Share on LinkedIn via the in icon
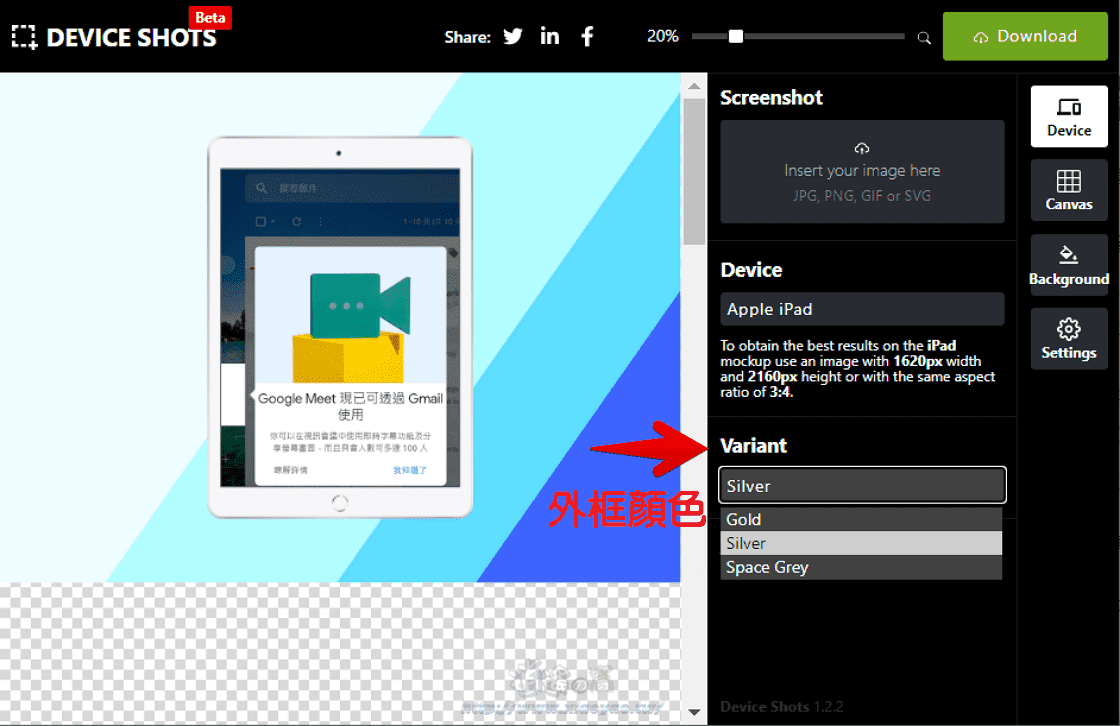This screenshot has height=726, width=1120. pos(549,36)
